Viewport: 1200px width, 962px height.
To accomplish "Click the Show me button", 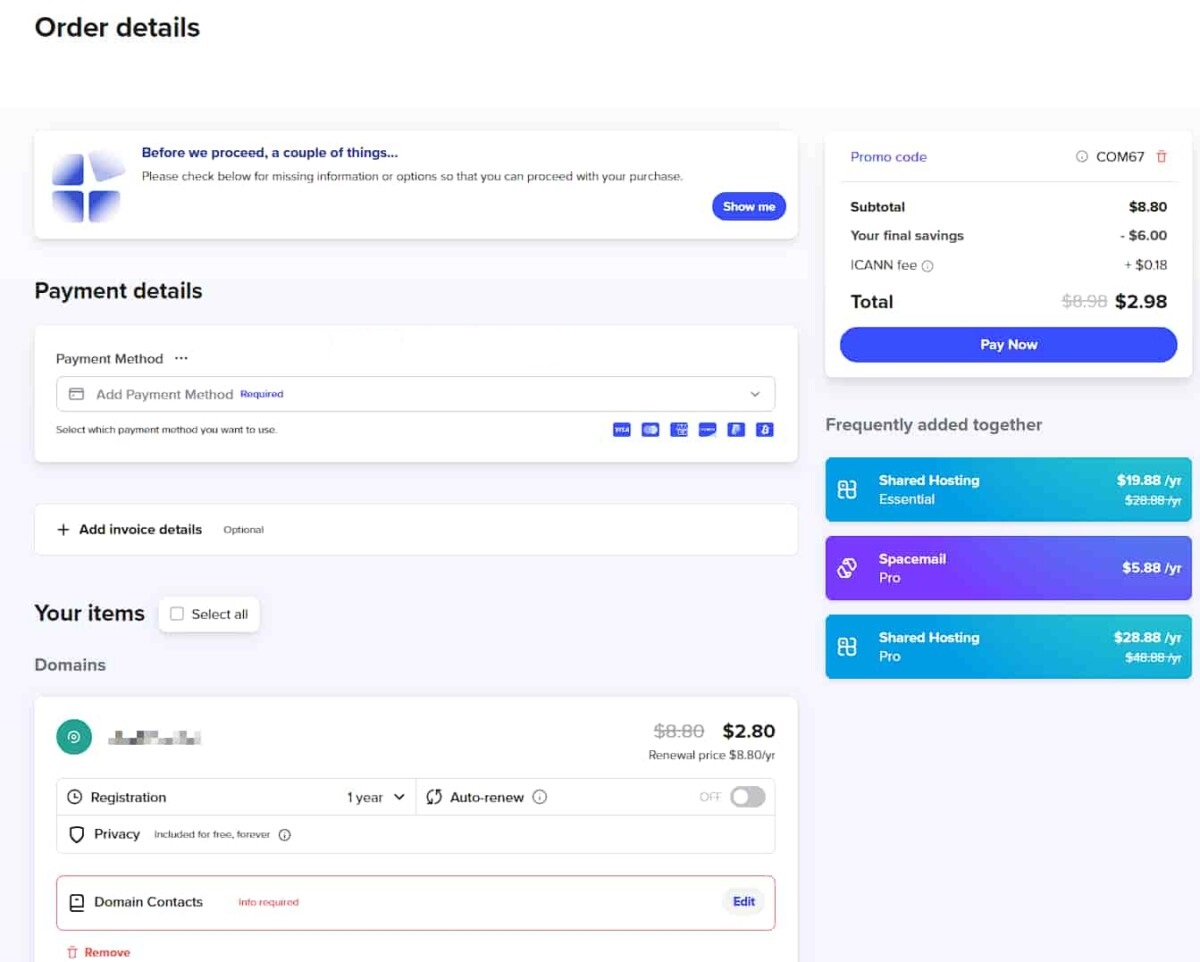I will coord(748,207).
